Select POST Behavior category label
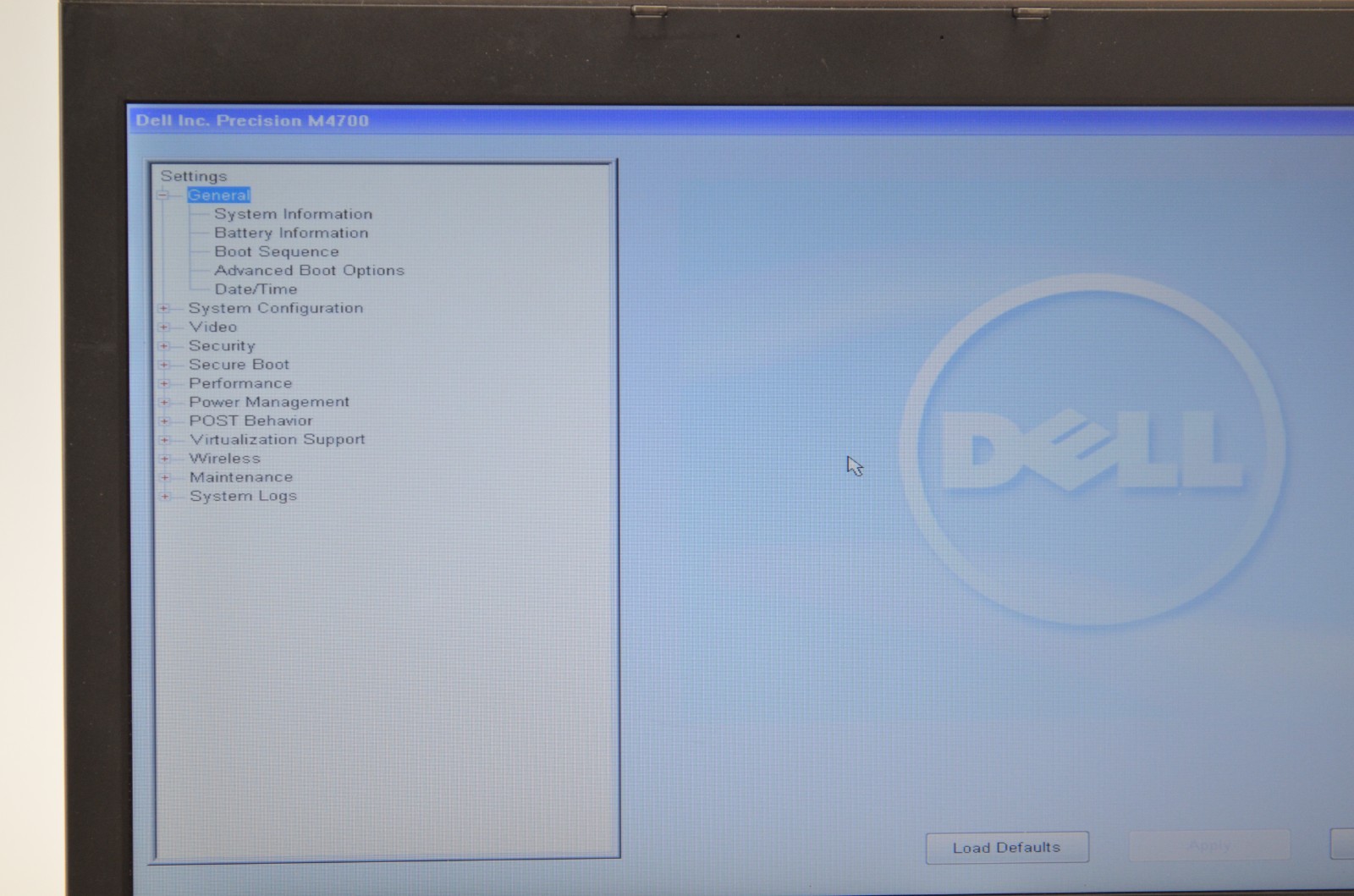 [250, 421]
